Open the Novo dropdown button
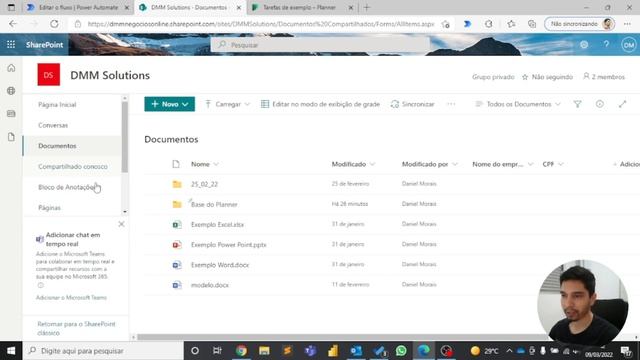Image resolution: width=640 pixels, height=360 pixels. [169, 104]
